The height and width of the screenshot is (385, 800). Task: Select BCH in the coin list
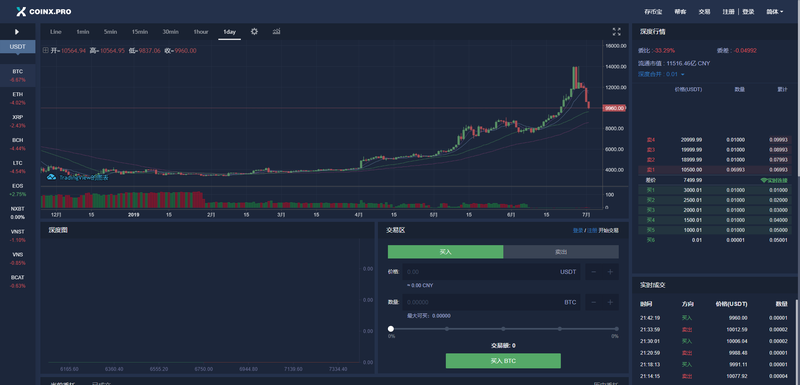(x=17, y=144)
